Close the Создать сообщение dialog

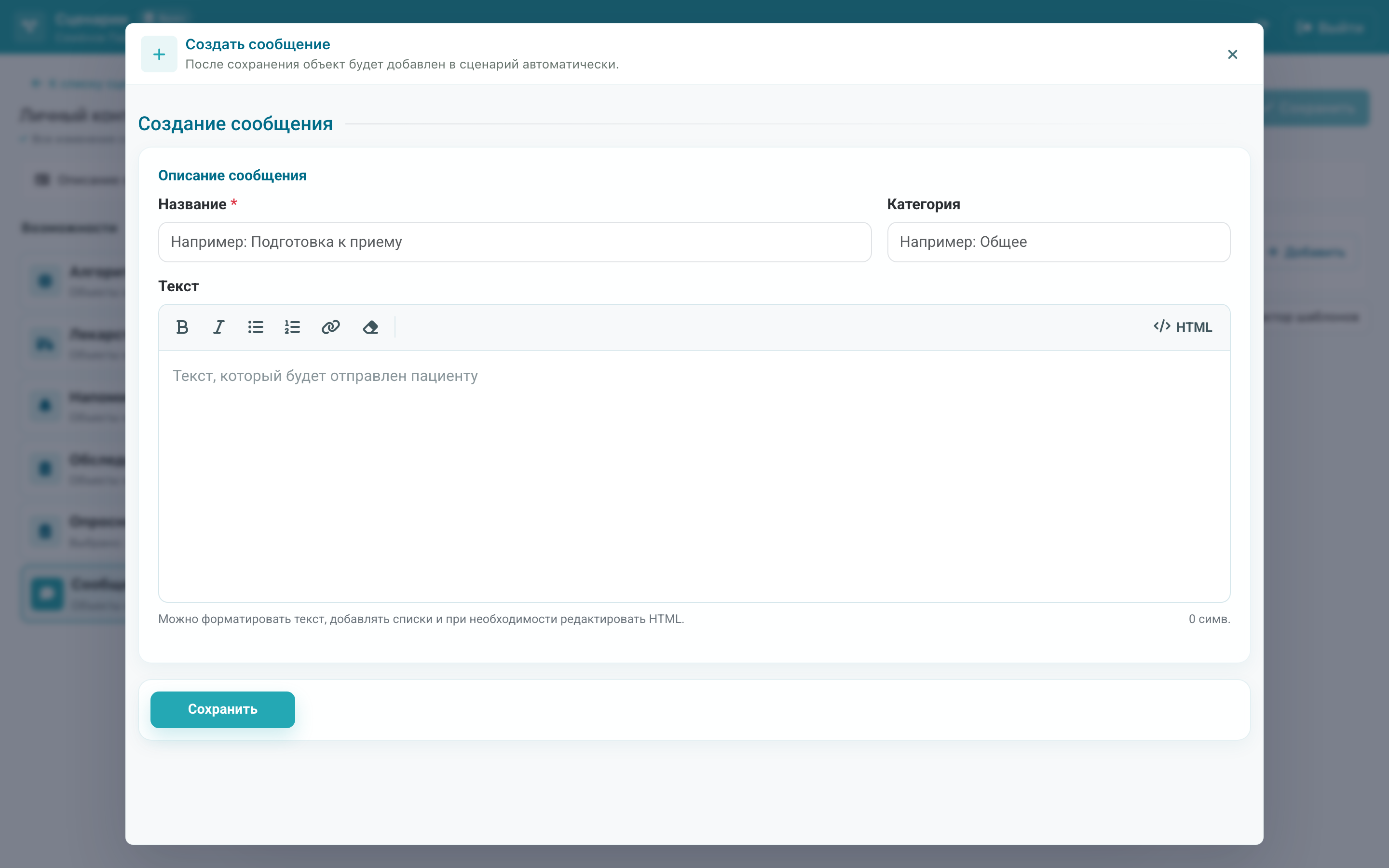coord(1232,54)
